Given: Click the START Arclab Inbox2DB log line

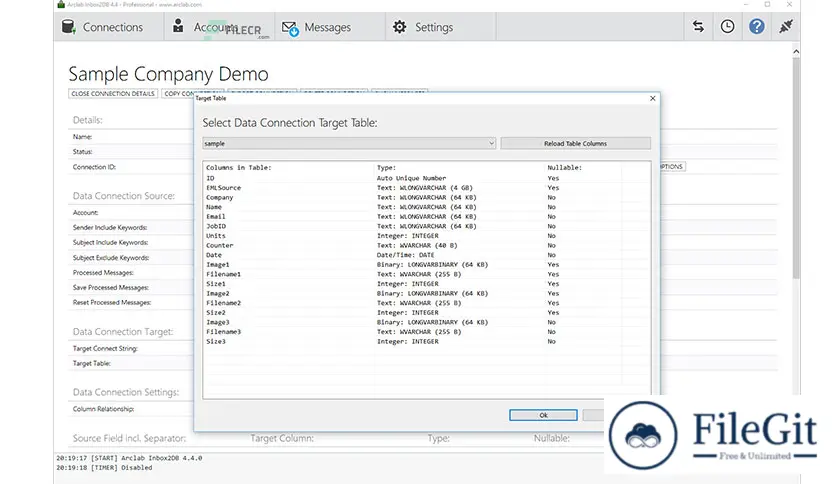Looking at the screenshot, I should click(129, 458).
